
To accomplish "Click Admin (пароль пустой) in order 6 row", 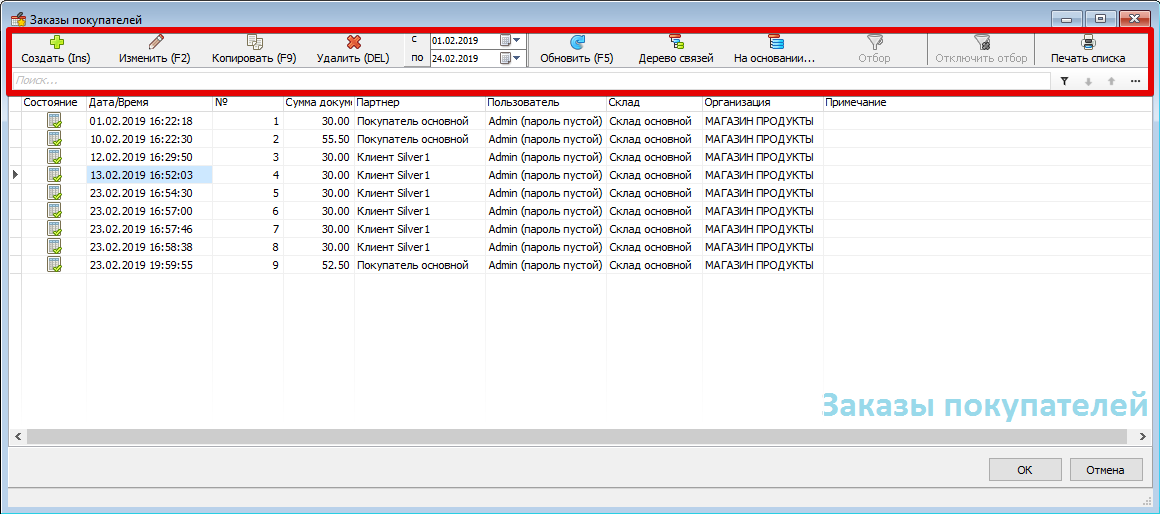I will [x=545, y=211].
